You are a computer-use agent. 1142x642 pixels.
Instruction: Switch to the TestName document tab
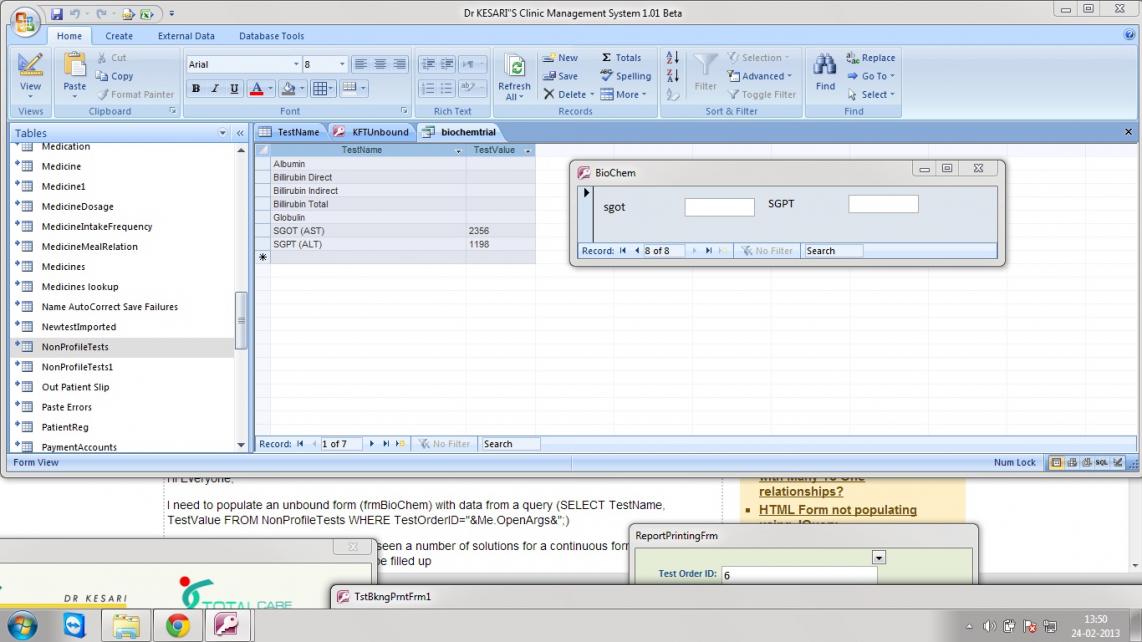click(x=290, y=132)
